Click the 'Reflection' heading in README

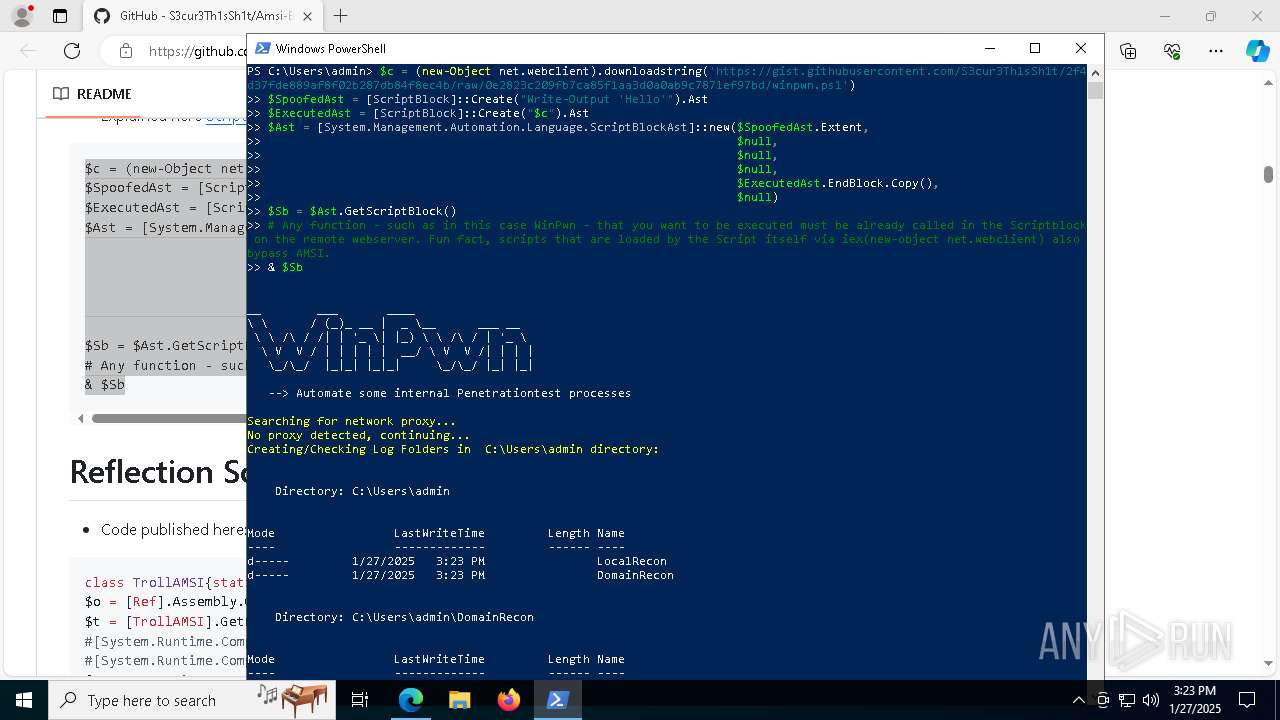pyautogui.click(x=156, y=472)
